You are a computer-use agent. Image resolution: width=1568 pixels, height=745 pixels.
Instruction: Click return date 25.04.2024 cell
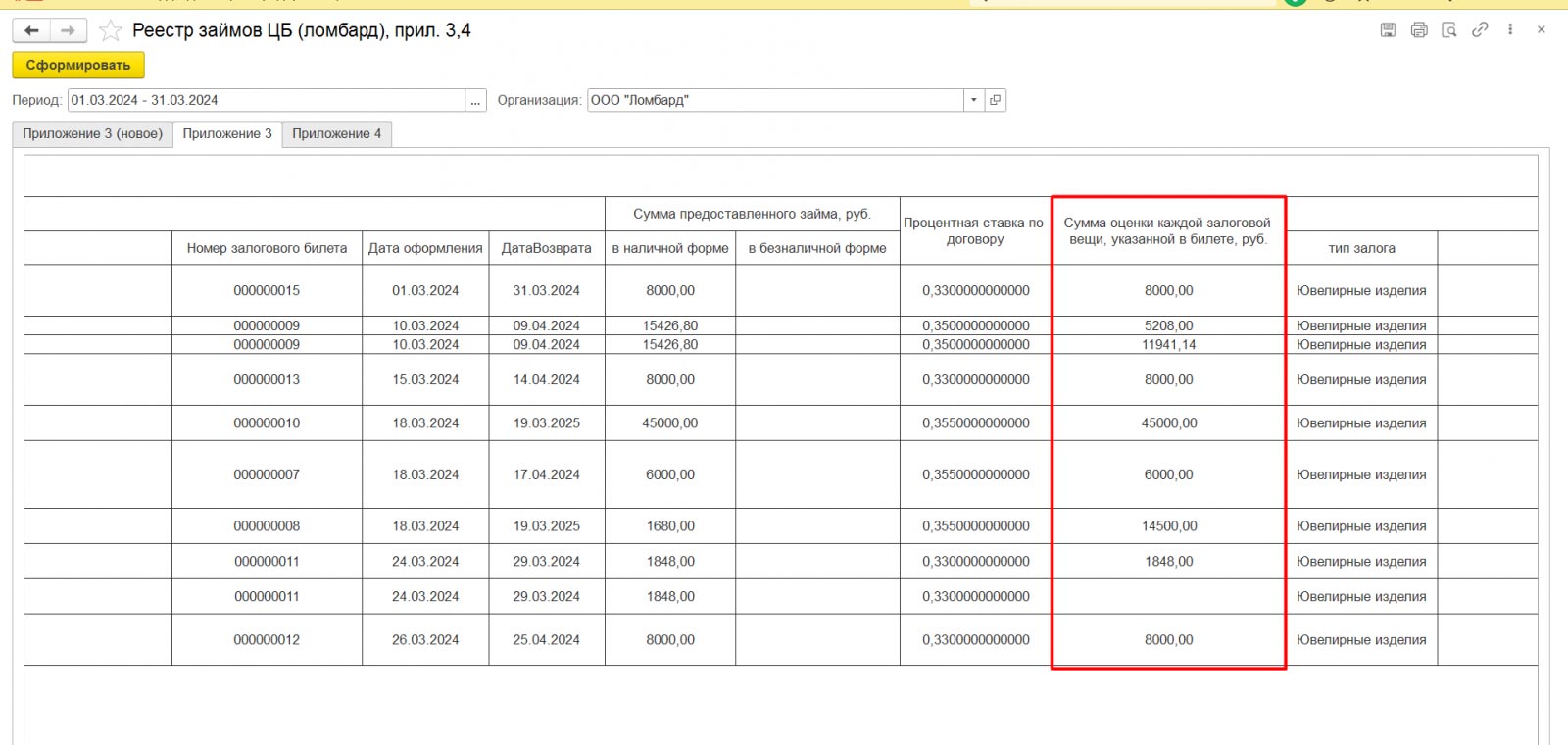(547, 640)
